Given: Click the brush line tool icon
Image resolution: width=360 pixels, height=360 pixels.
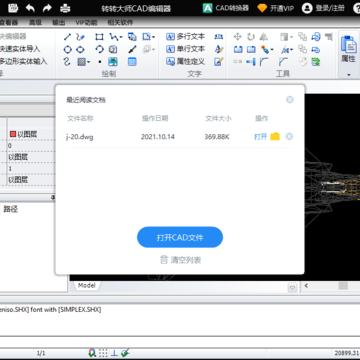Looking at the screenshot, I should click(132, 50).
